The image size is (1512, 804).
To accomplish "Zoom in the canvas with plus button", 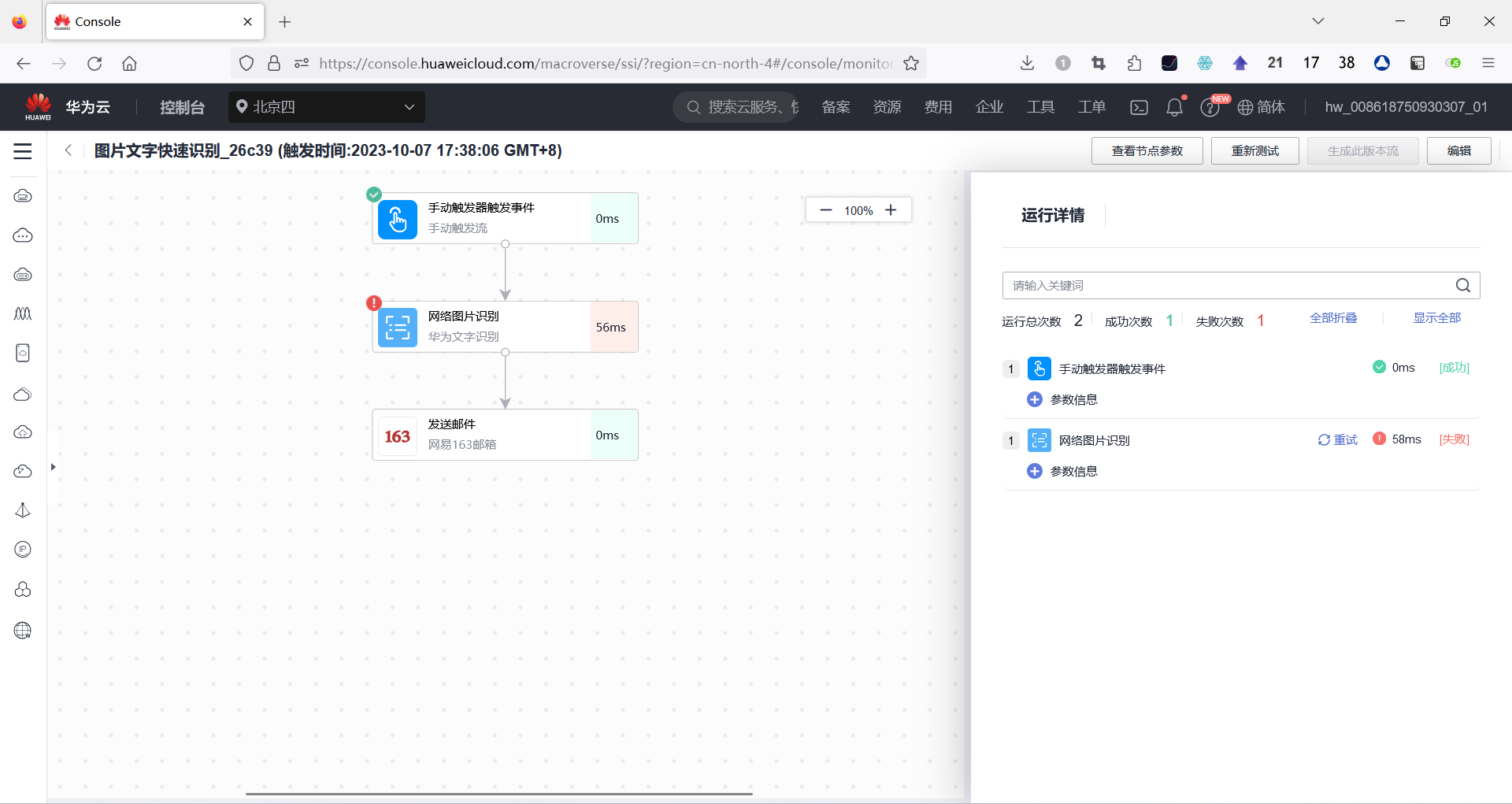I will tap(891, 210).
